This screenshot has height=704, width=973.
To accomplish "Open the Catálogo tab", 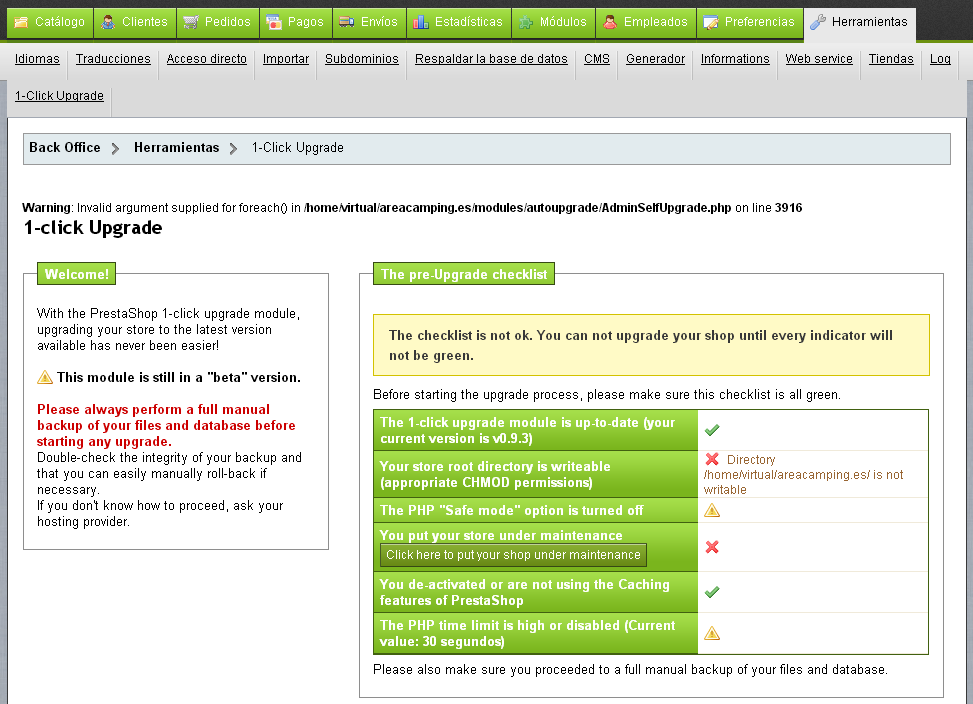I will pyautogui.click(x=50, y=22).
